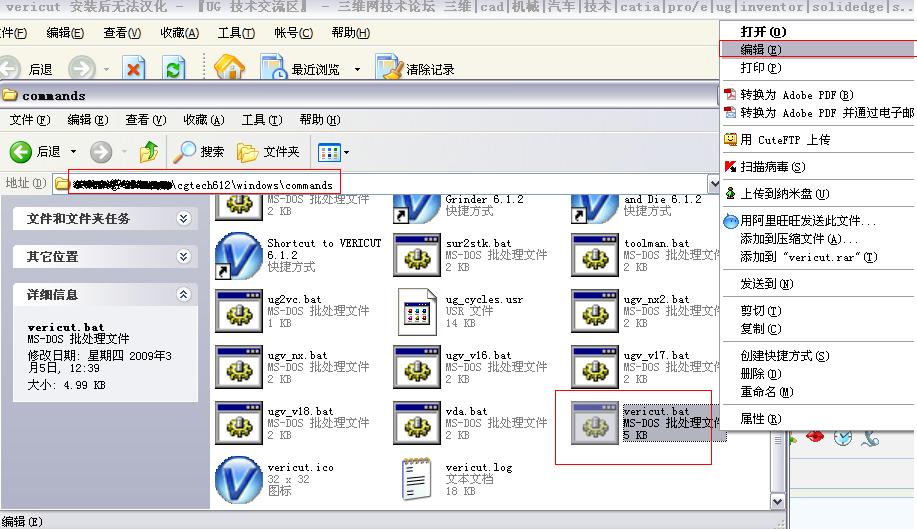This screenshot has width=917, height=529.
Task: Click the file list scrollbar down arrow
Action: pyautogui.click(x=777, y=501)
